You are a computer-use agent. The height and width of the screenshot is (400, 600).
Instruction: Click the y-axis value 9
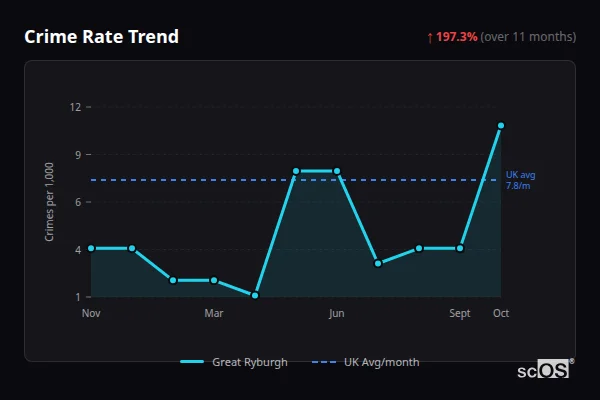click(x=78, y=155)
